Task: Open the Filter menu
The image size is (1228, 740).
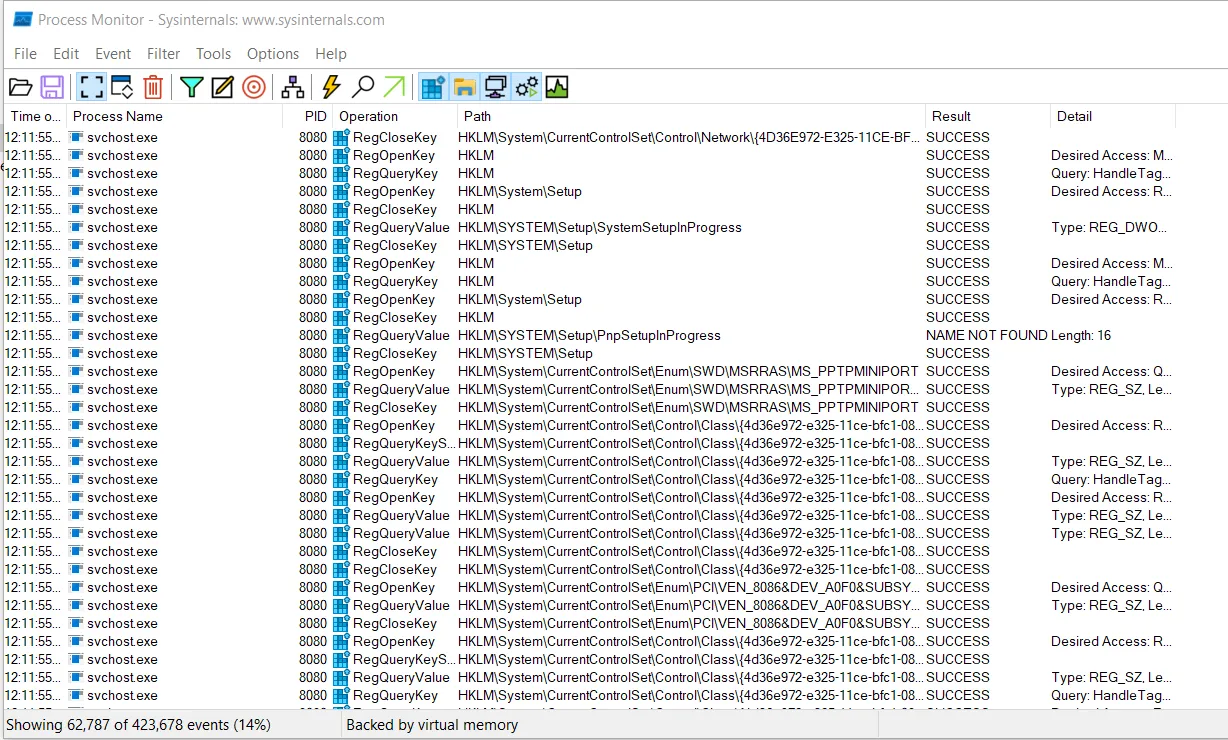Action: click(x=164, y=54)
